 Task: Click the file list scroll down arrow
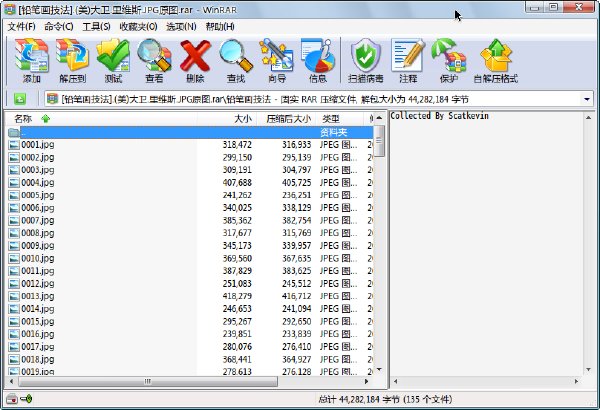(379, 369)
